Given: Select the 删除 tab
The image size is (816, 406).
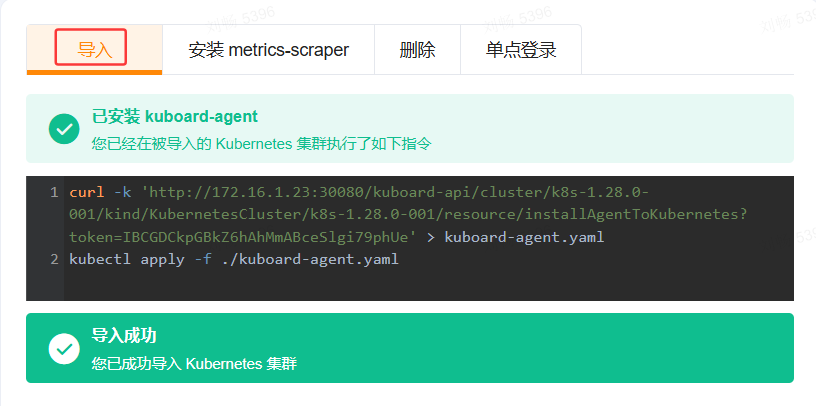Looking at the screenshot, I should point(417,50).
